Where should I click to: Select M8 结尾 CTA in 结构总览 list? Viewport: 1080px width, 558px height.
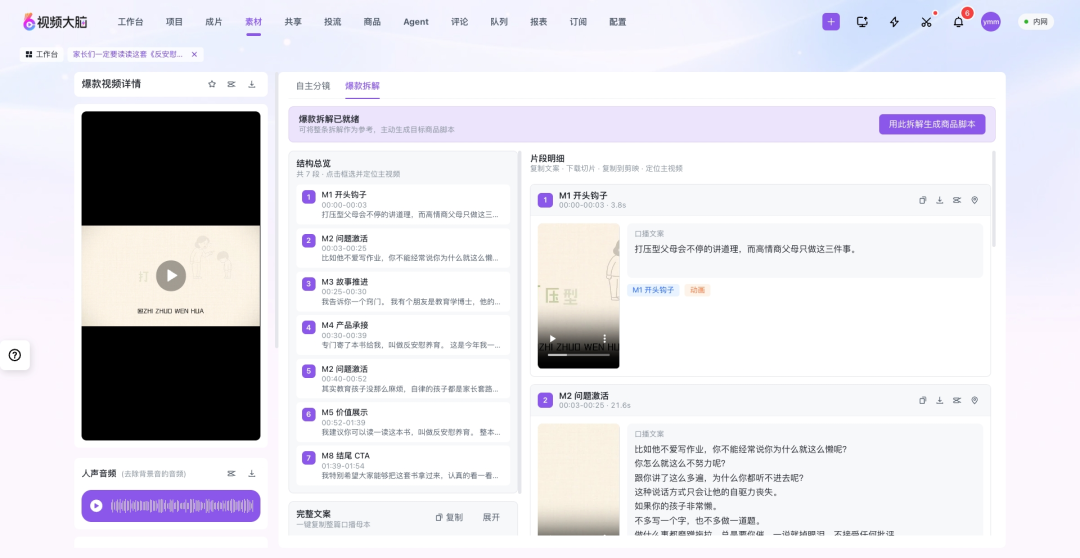403,465
